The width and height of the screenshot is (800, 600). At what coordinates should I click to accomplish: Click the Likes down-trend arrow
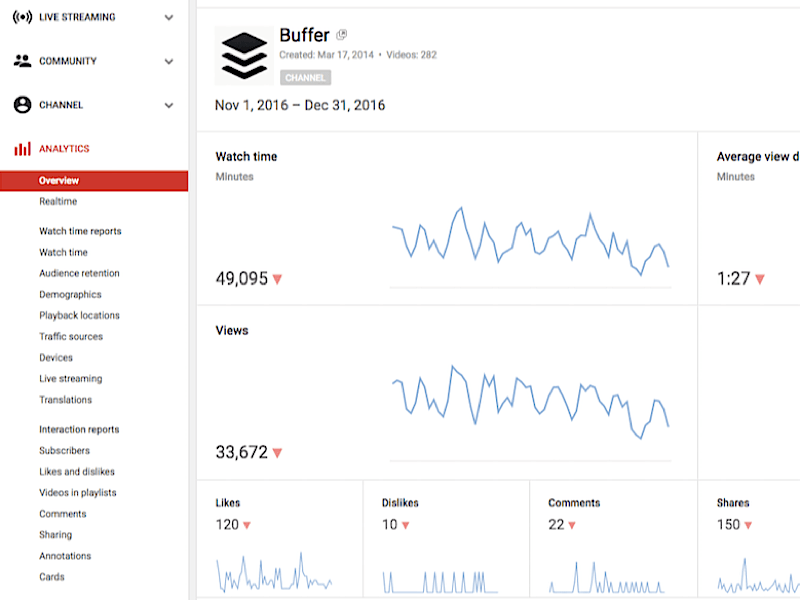coord(247,525)
